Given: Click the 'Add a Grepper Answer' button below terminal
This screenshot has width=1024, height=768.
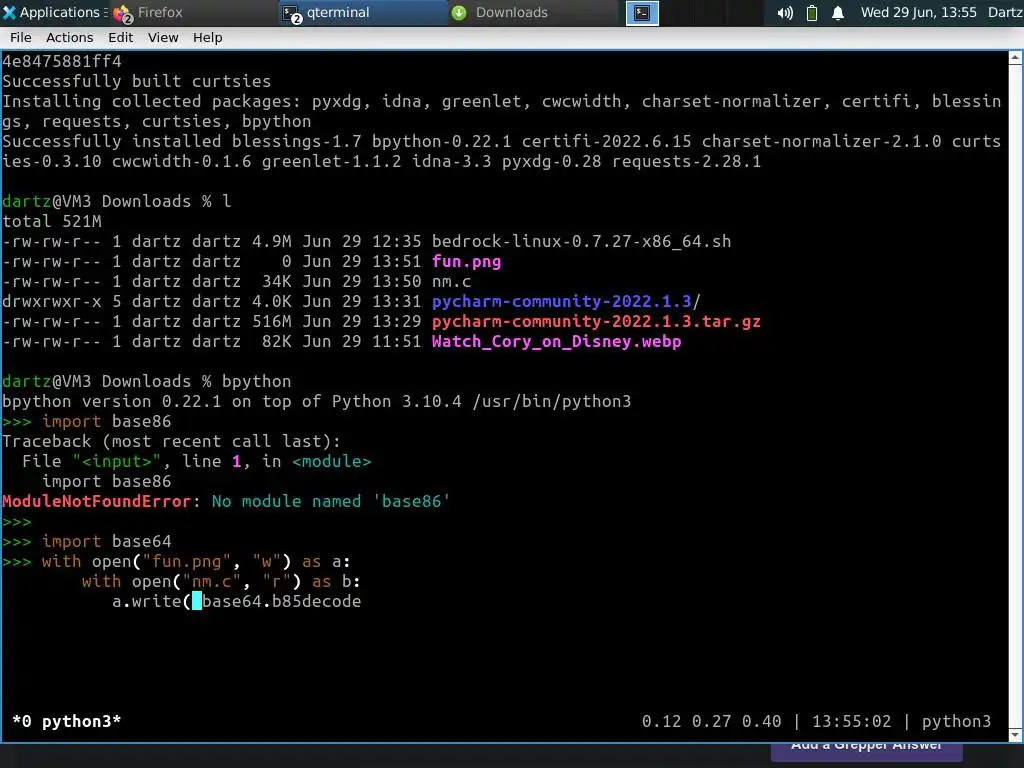Looking at the screenshot, I should click(867, 750).
